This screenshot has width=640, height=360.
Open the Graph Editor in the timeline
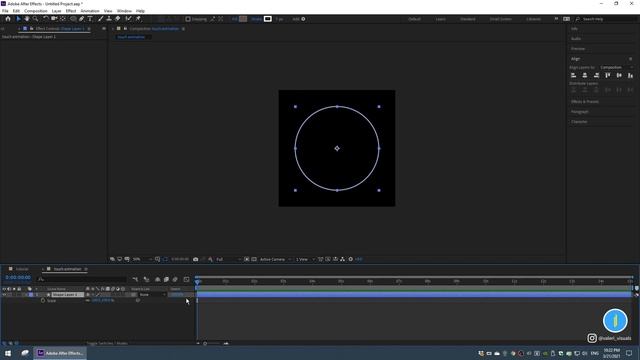click(x=187, y=279)
